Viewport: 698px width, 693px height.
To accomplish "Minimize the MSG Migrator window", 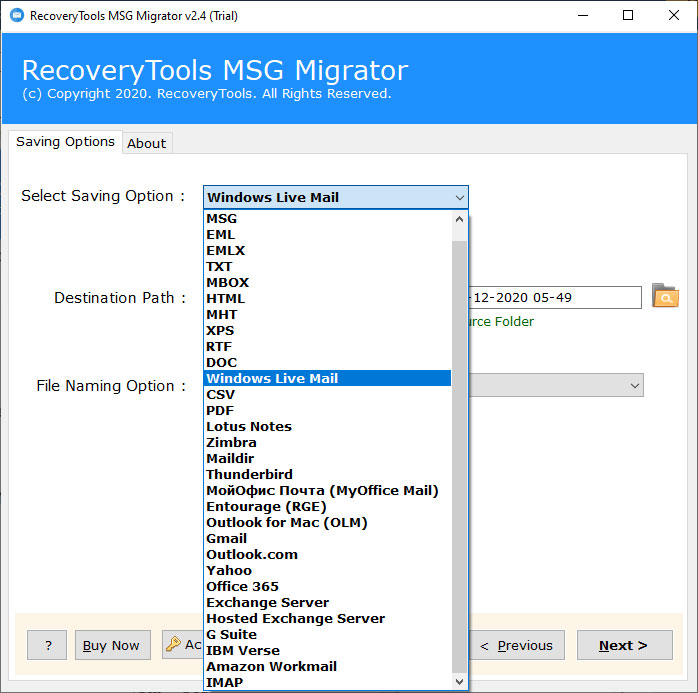I will click(583, 16).
